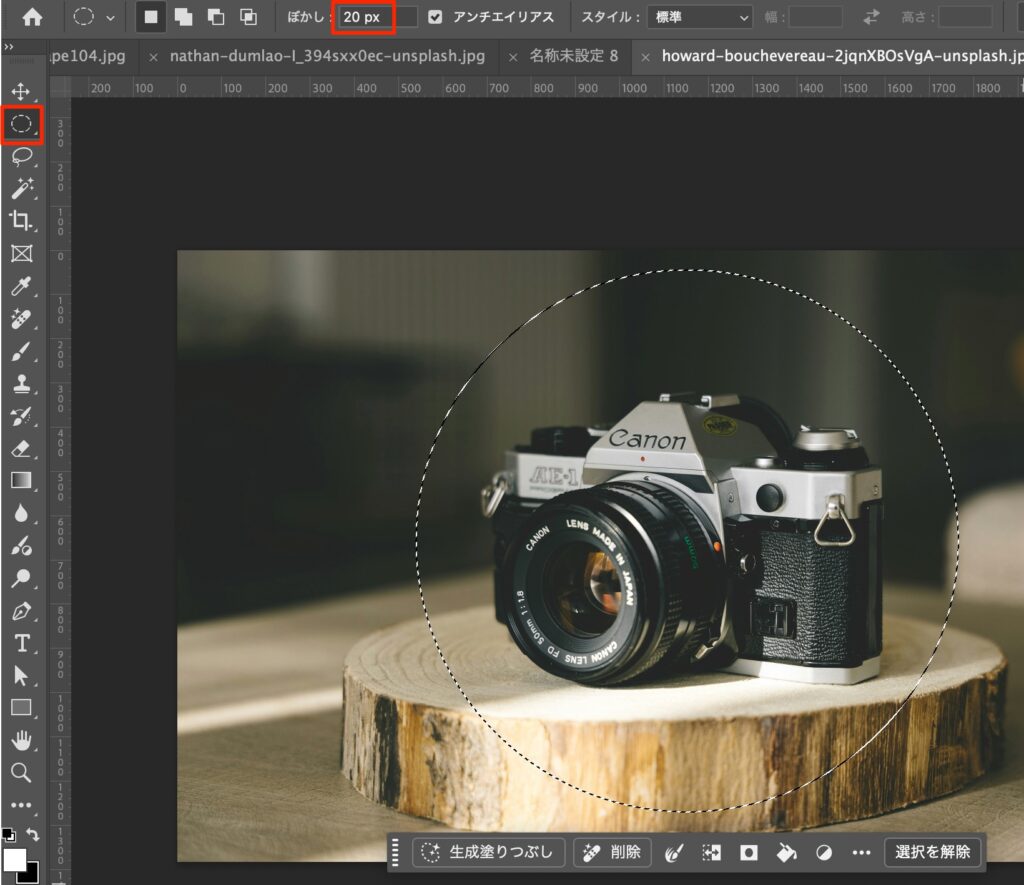This screenshot has height=885, width=1024.
Task: Select the Elliptical Marquee tool
Action: (x=22, y=125)
